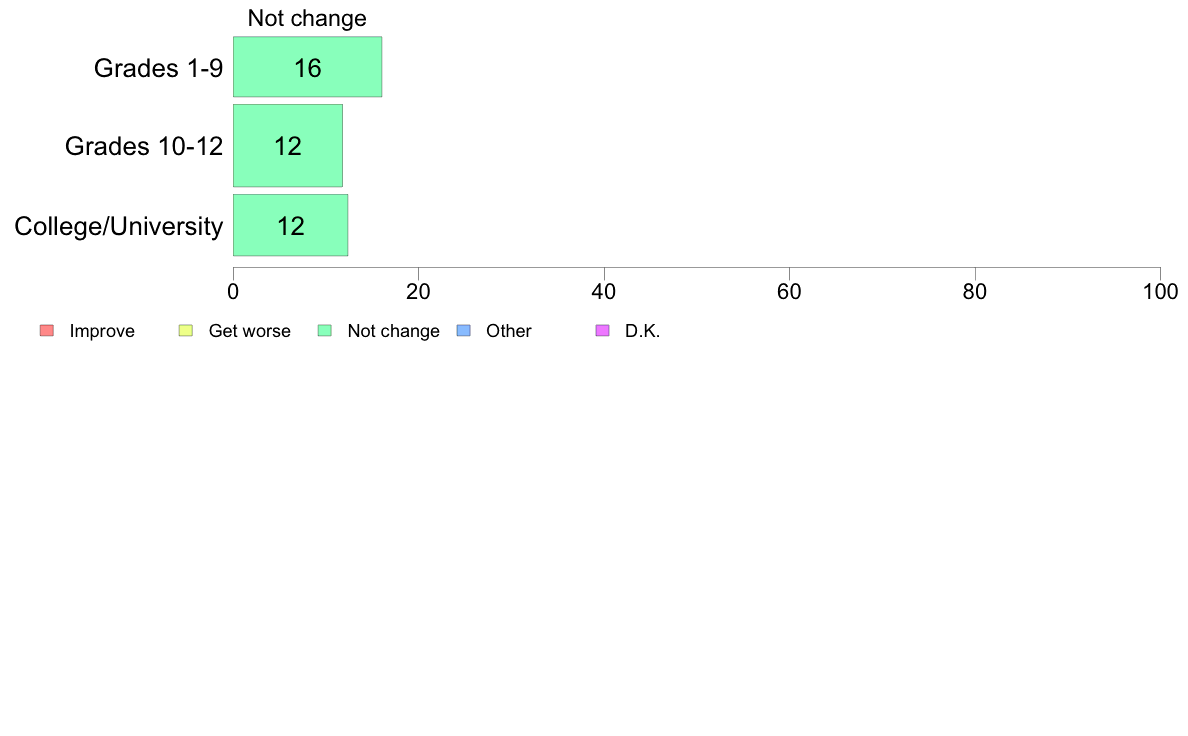Click the green Not change legend swatch

pyautogui.click(x=325, y=330)
